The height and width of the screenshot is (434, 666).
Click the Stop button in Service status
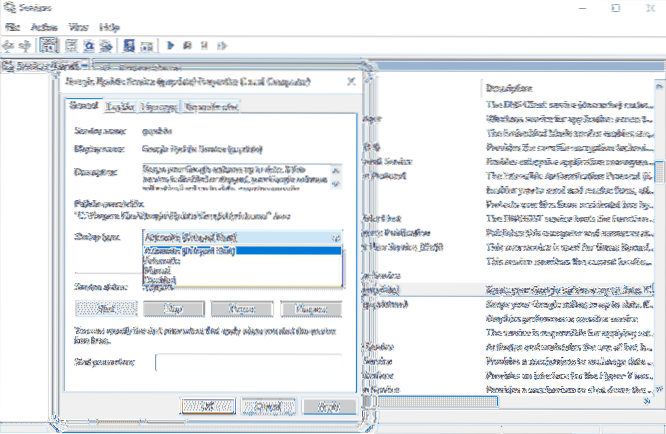pos(172,309)
